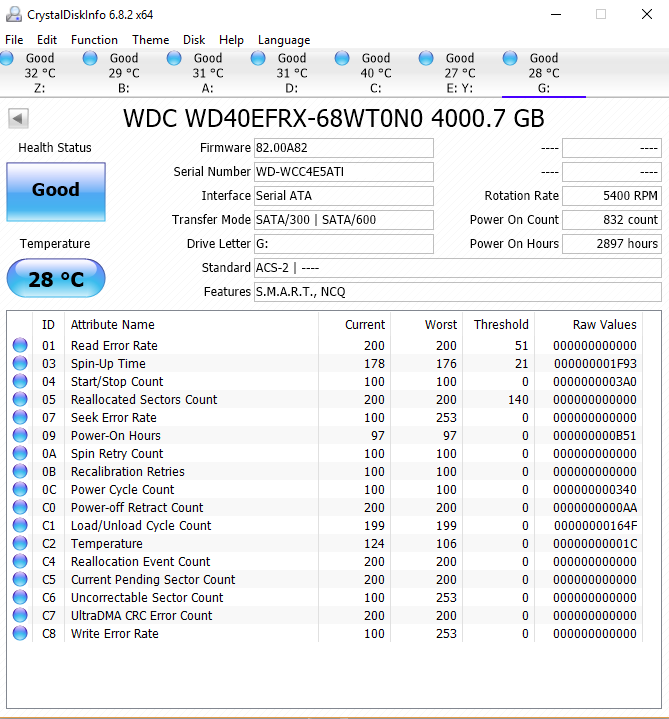Click the Rotation Rate value 5400 RPM
This screenshot has height=719, width=669.
612,196
